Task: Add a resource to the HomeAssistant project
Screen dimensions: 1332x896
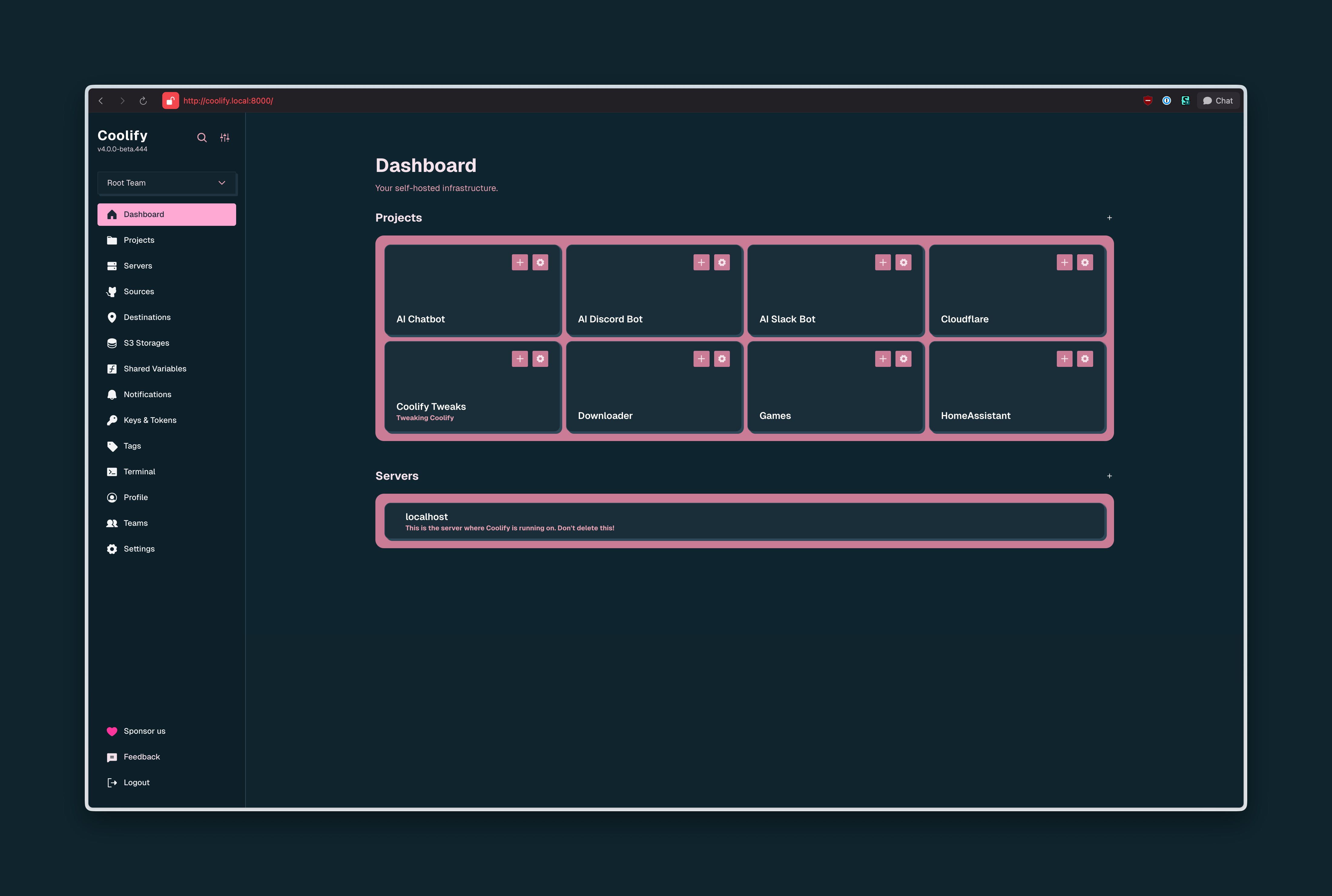Action: pyautogui.click(x=1064, y=359)
